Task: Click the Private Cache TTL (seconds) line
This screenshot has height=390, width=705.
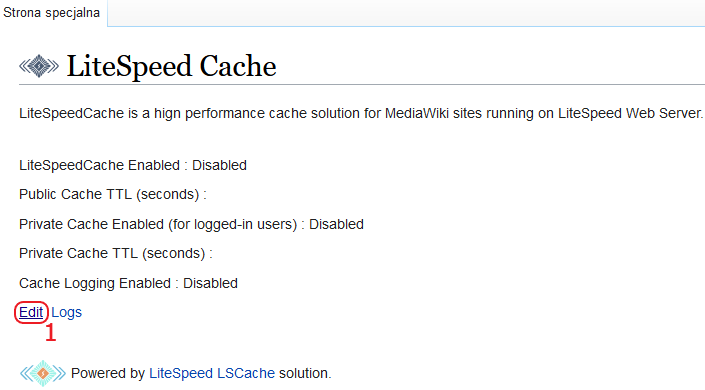Action: click(x=116, y=253)
